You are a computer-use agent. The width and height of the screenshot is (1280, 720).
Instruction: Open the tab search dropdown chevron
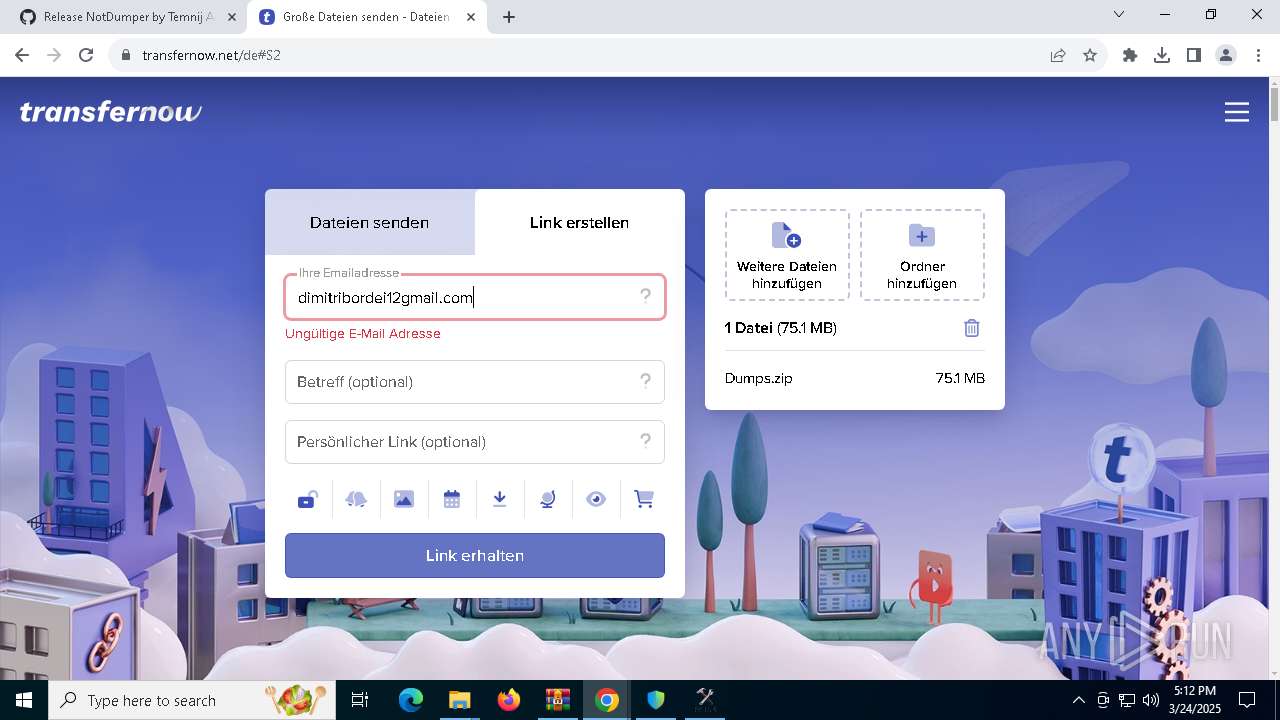coord(1119,15)
